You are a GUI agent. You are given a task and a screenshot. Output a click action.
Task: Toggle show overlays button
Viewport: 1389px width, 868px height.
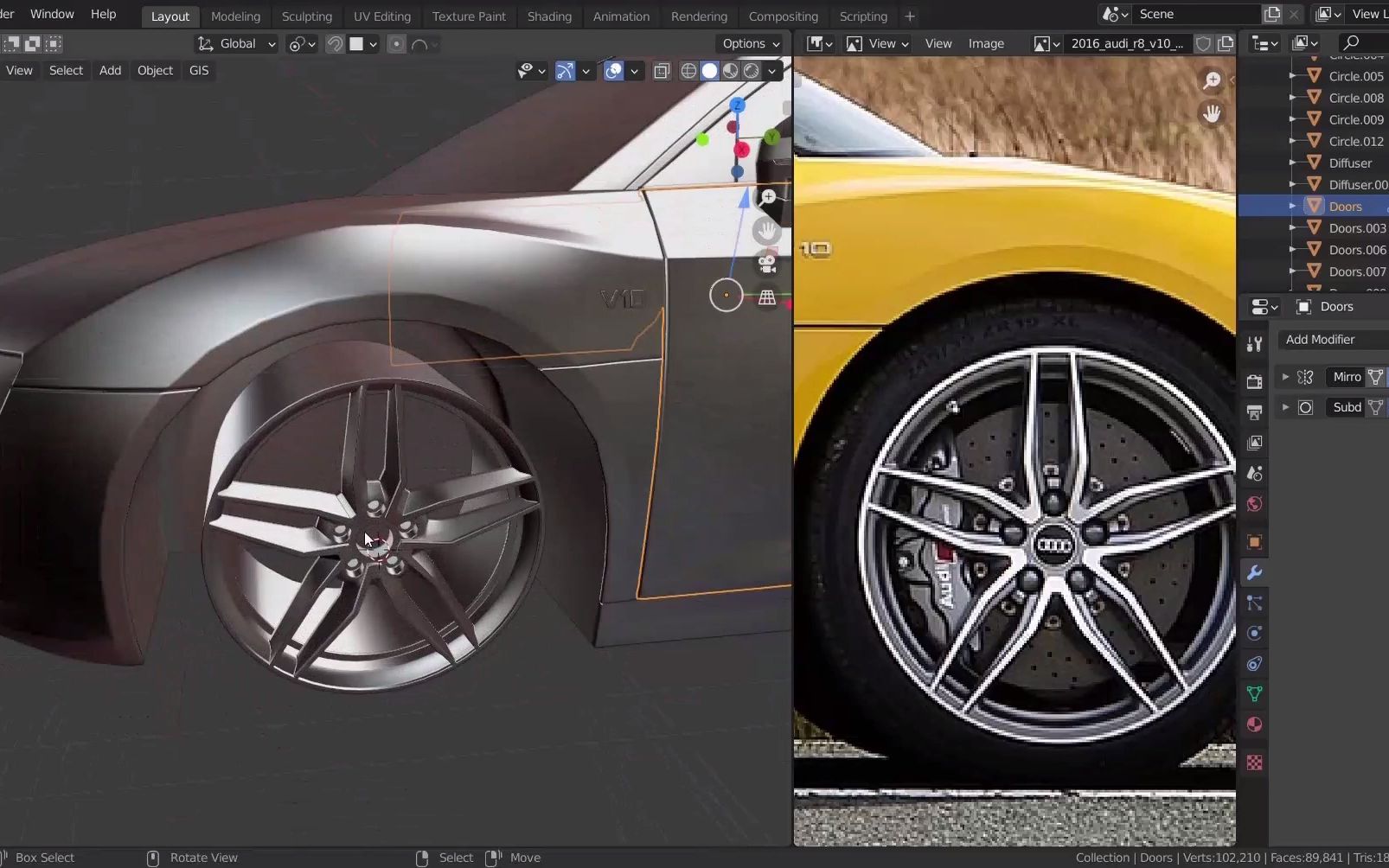(613, 71)
